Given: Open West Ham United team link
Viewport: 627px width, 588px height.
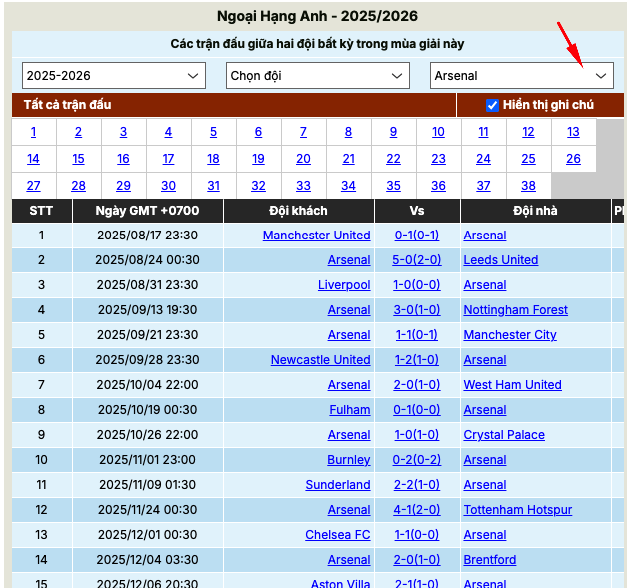Looking at the screenshot, I should (x=512, y=385).
